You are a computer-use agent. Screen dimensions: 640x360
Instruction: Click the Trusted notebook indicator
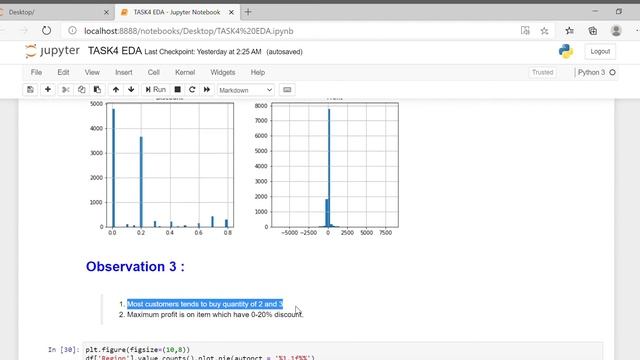coord(542,72)
